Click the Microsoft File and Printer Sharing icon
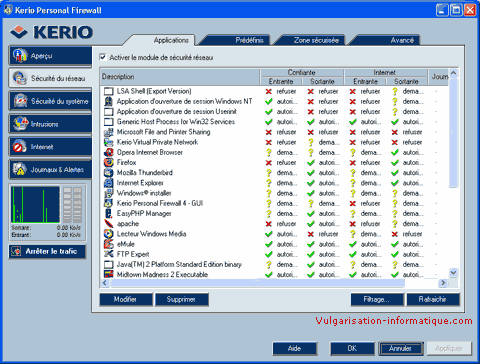Screen dimensions: 480x364 point(109,132)
